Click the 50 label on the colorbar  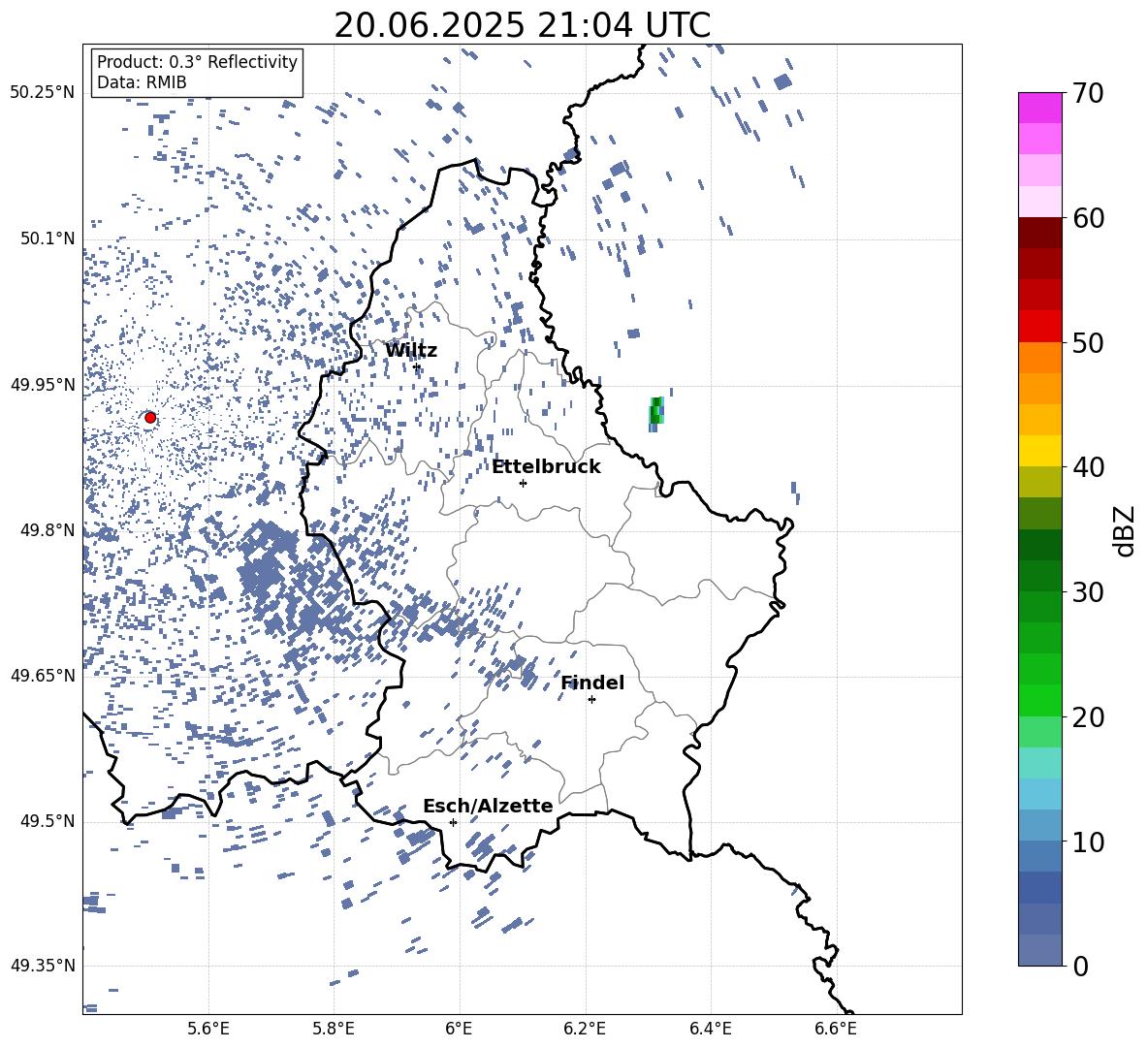point(1089,342)
